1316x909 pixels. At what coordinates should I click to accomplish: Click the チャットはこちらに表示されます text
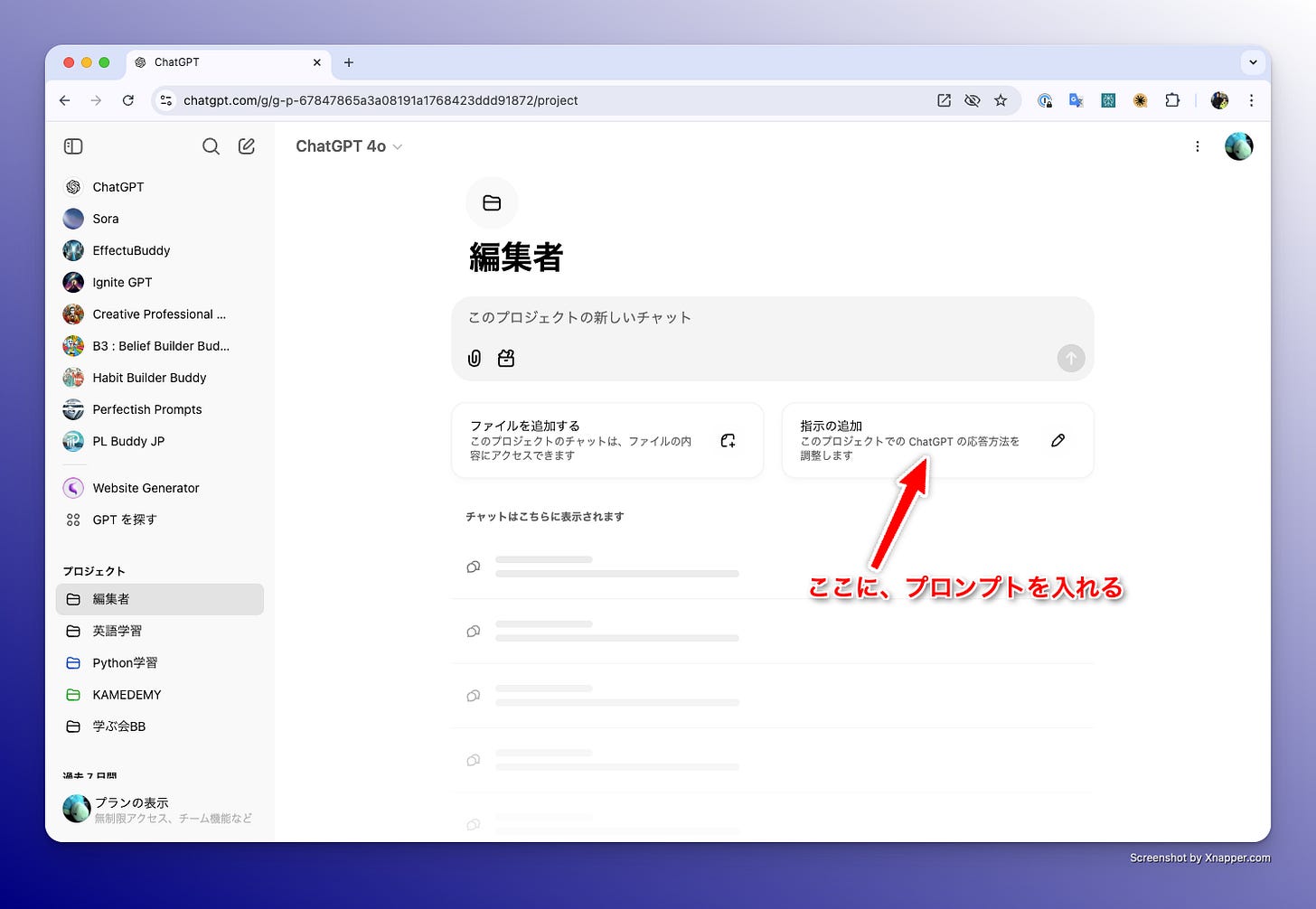[x=545, y=517]
